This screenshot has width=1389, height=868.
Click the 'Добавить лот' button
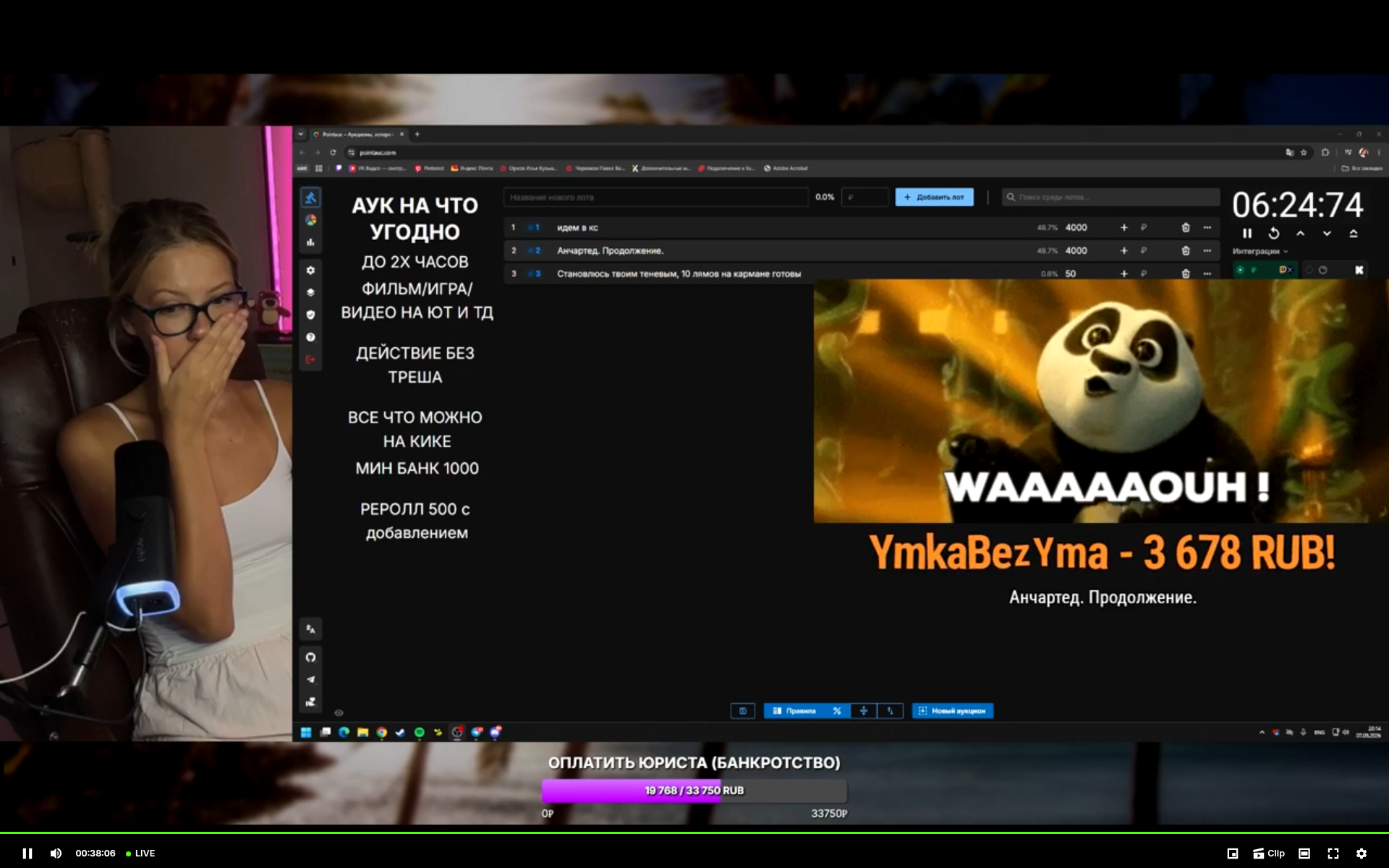(x=934, y=197)
